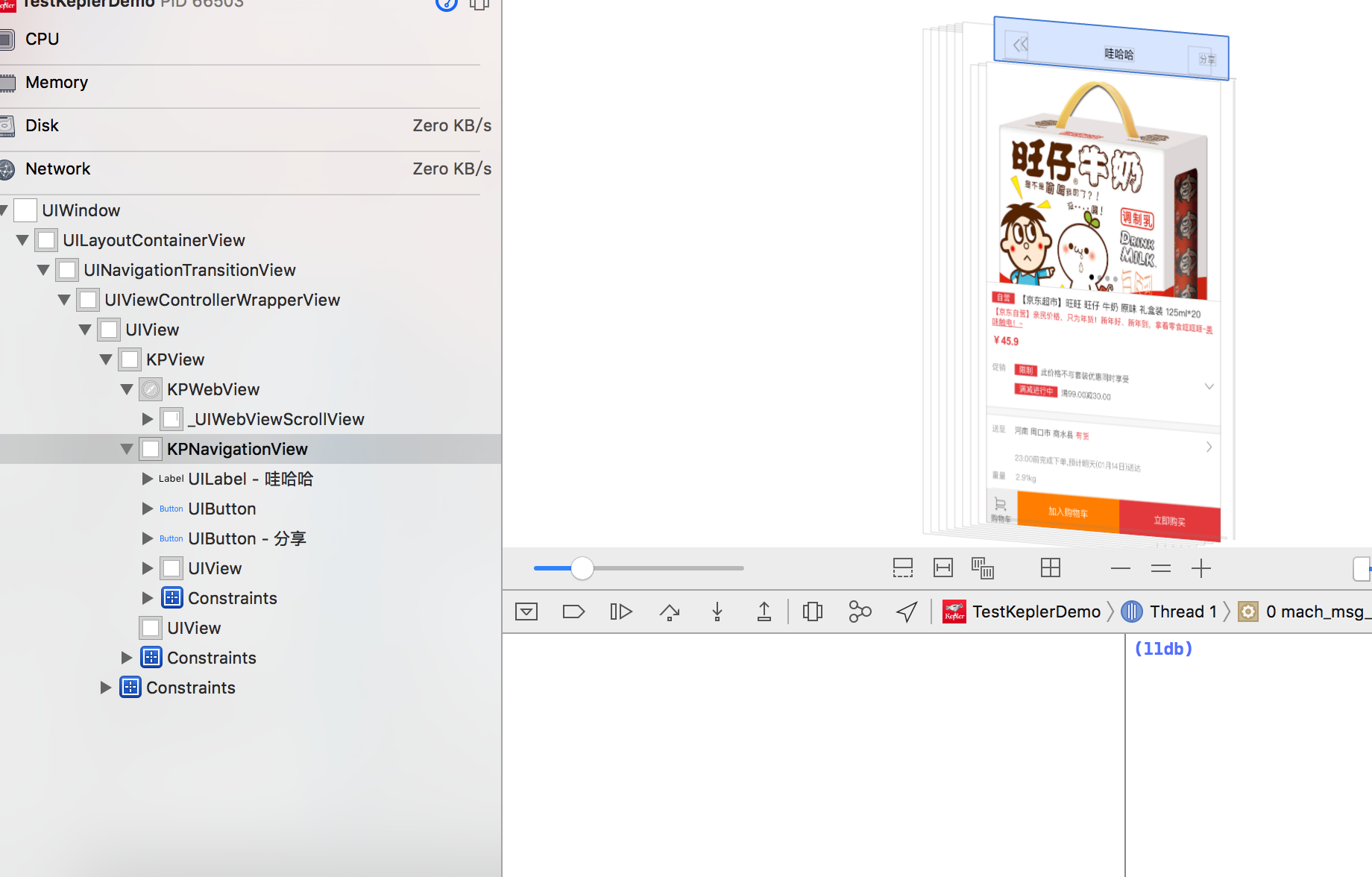
Task: Click the view spacing slider handle
Action: pos(582,568)
